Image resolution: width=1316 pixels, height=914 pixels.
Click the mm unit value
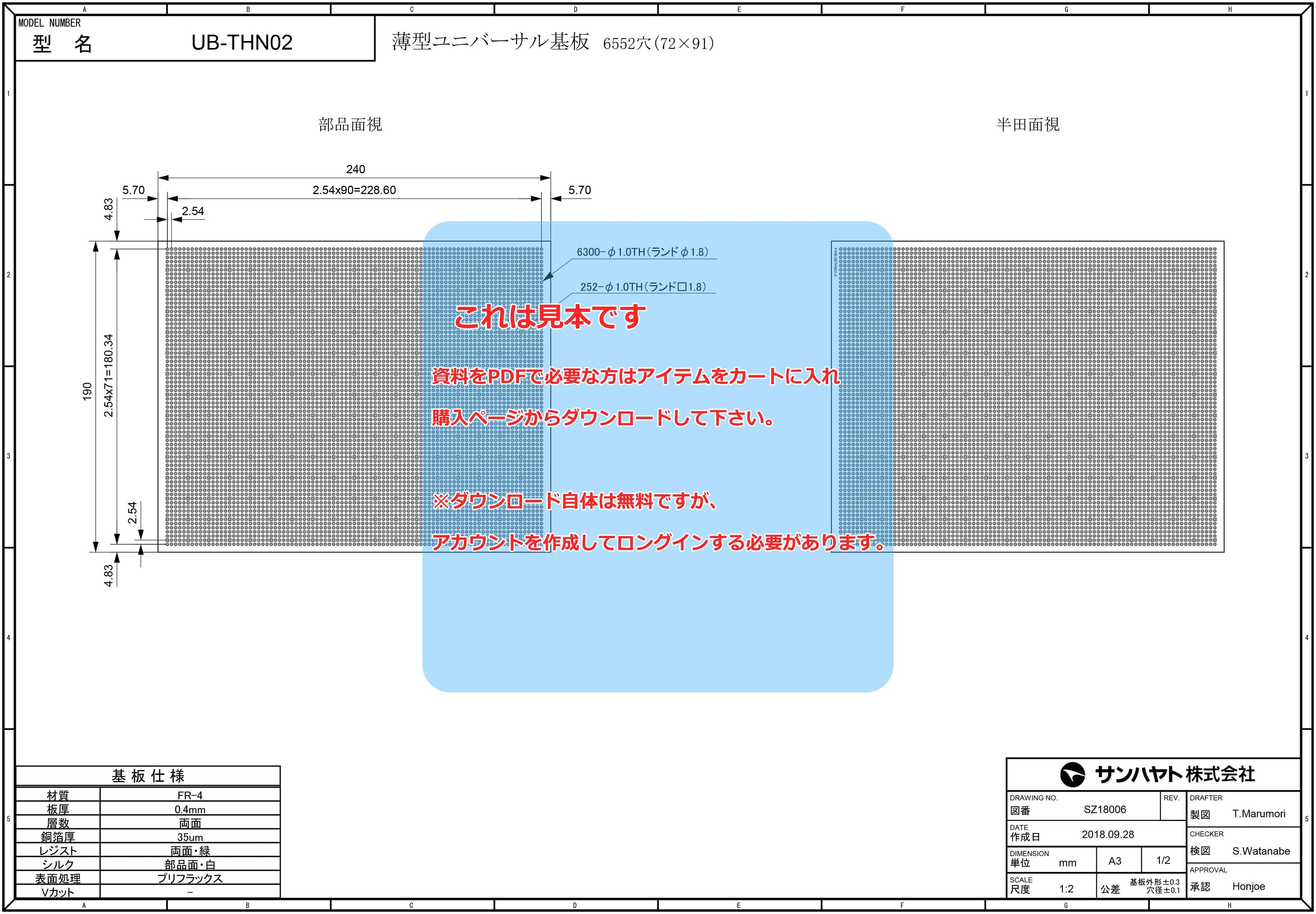coord(1067,863)
